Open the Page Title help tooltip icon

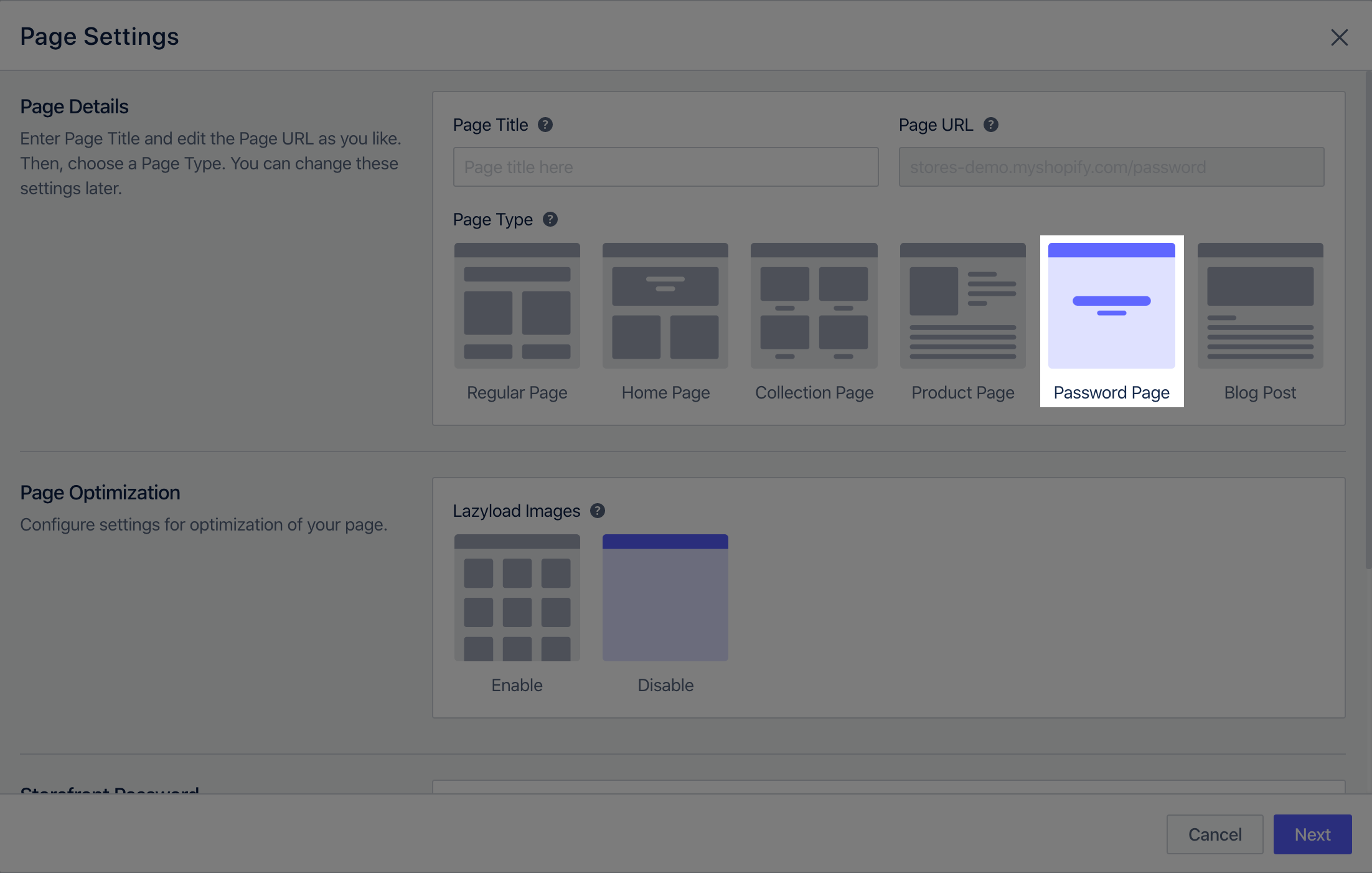[x=545, y=125]
